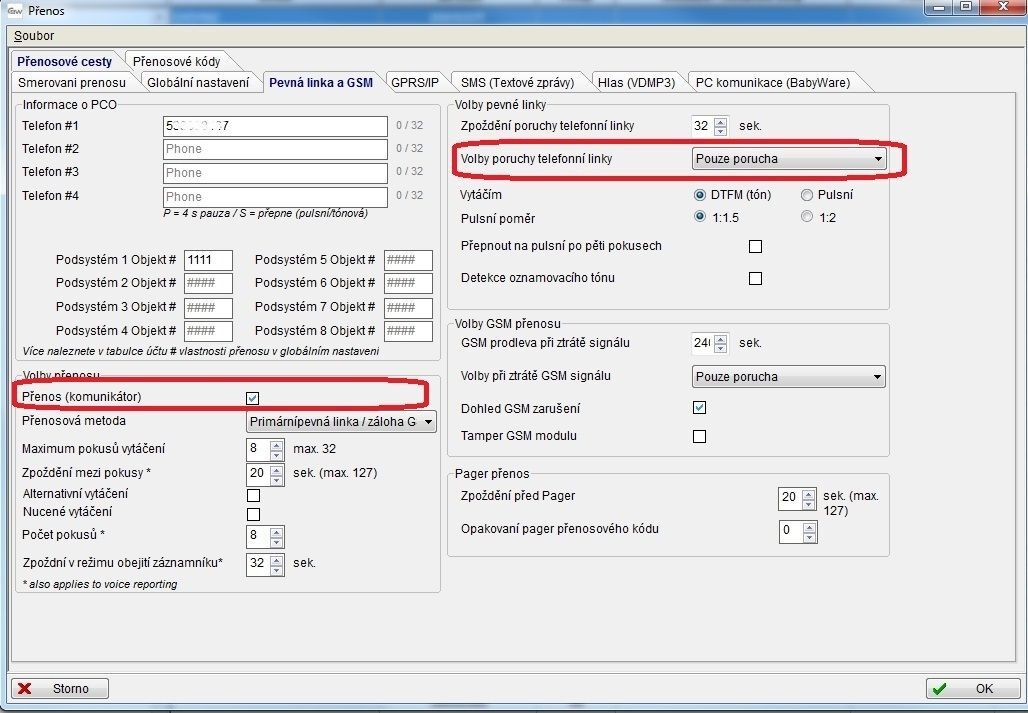The image size is (1028, 713).
Task: Open the Soubor menu
Action: pos(34,36)
